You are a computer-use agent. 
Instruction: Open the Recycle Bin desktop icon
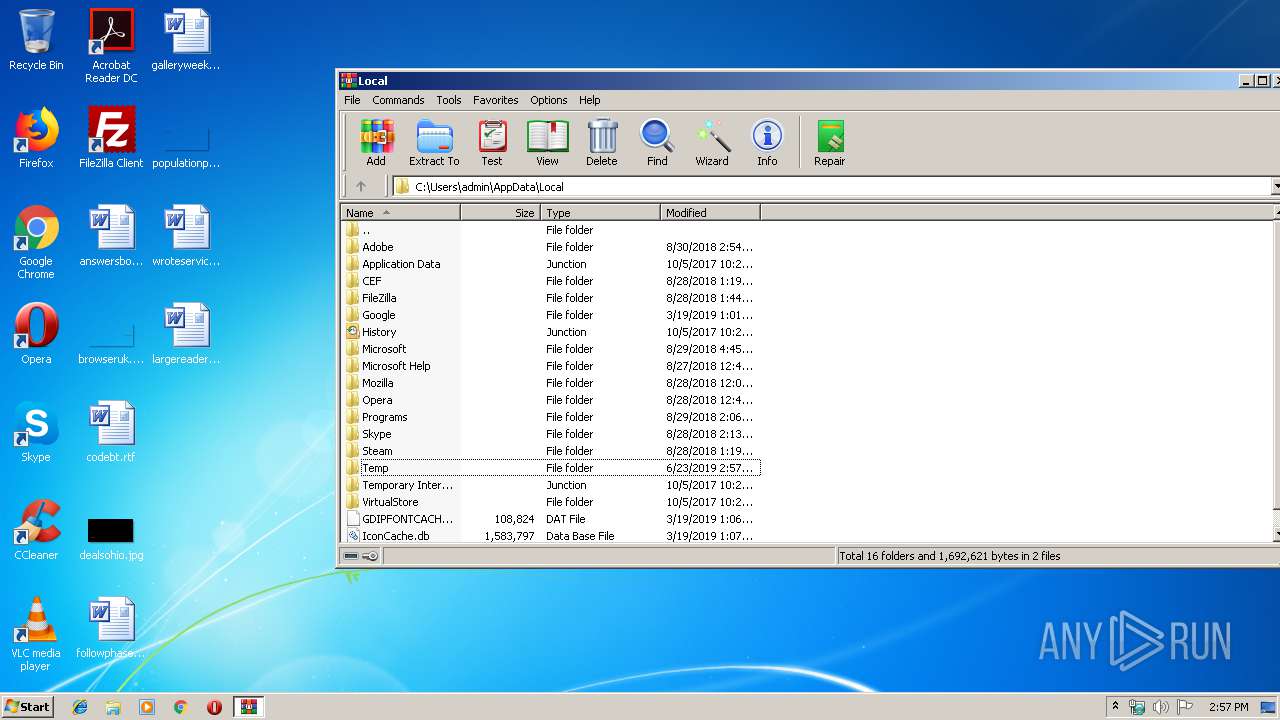(x=36, y=40)
